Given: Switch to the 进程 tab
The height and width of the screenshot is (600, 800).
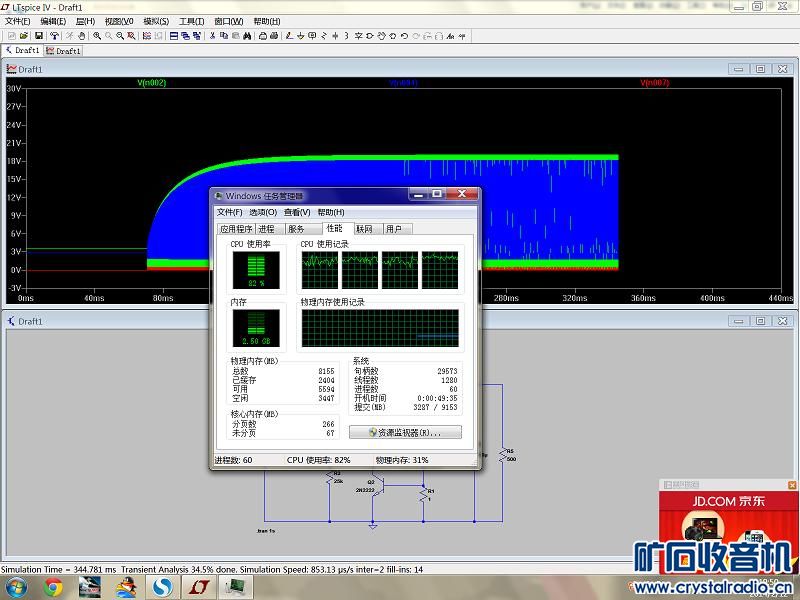Looking at the screenshot, I should coord(266,229).
